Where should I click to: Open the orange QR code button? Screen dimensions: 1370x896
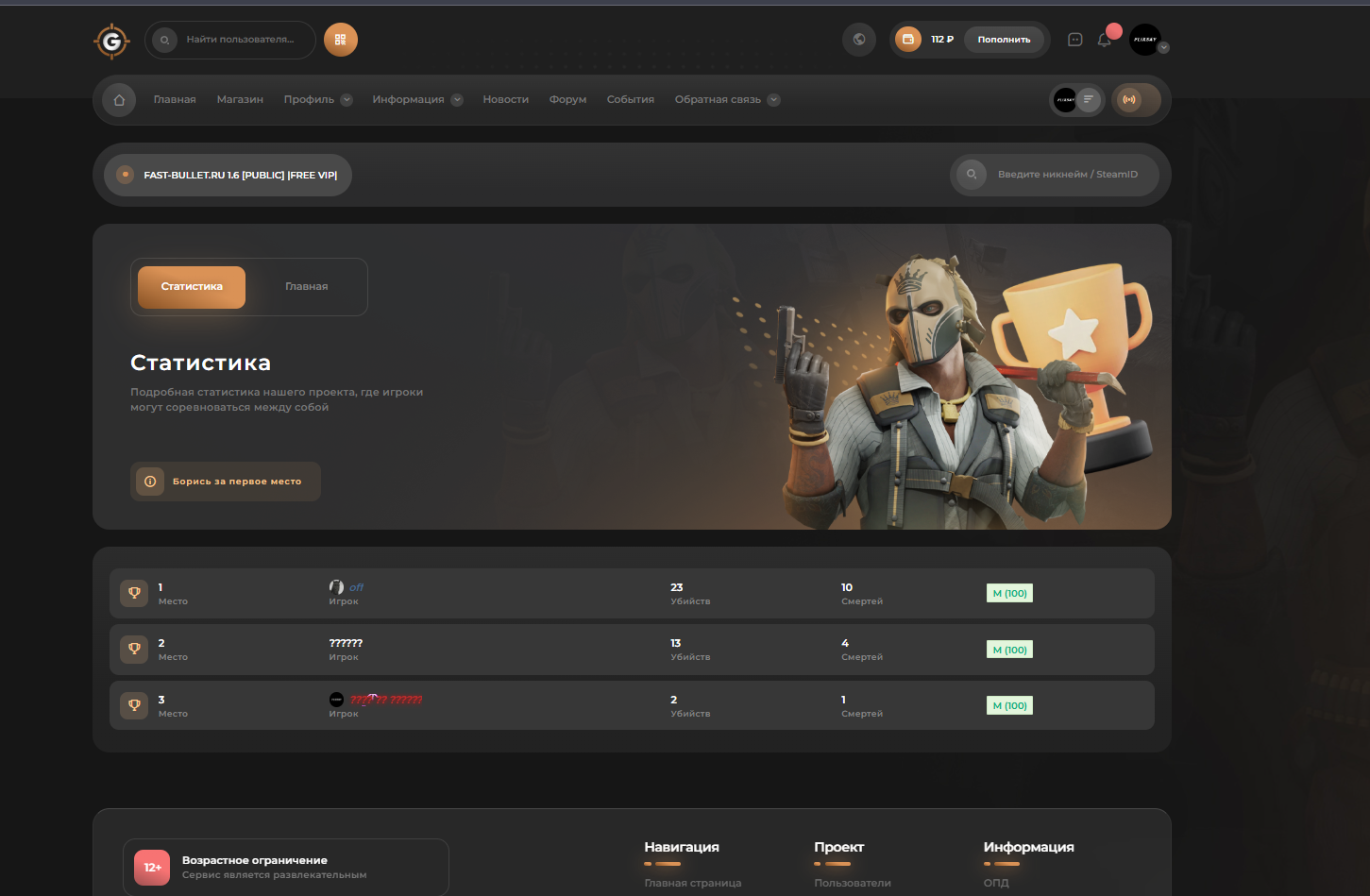(x=341, y=40)
